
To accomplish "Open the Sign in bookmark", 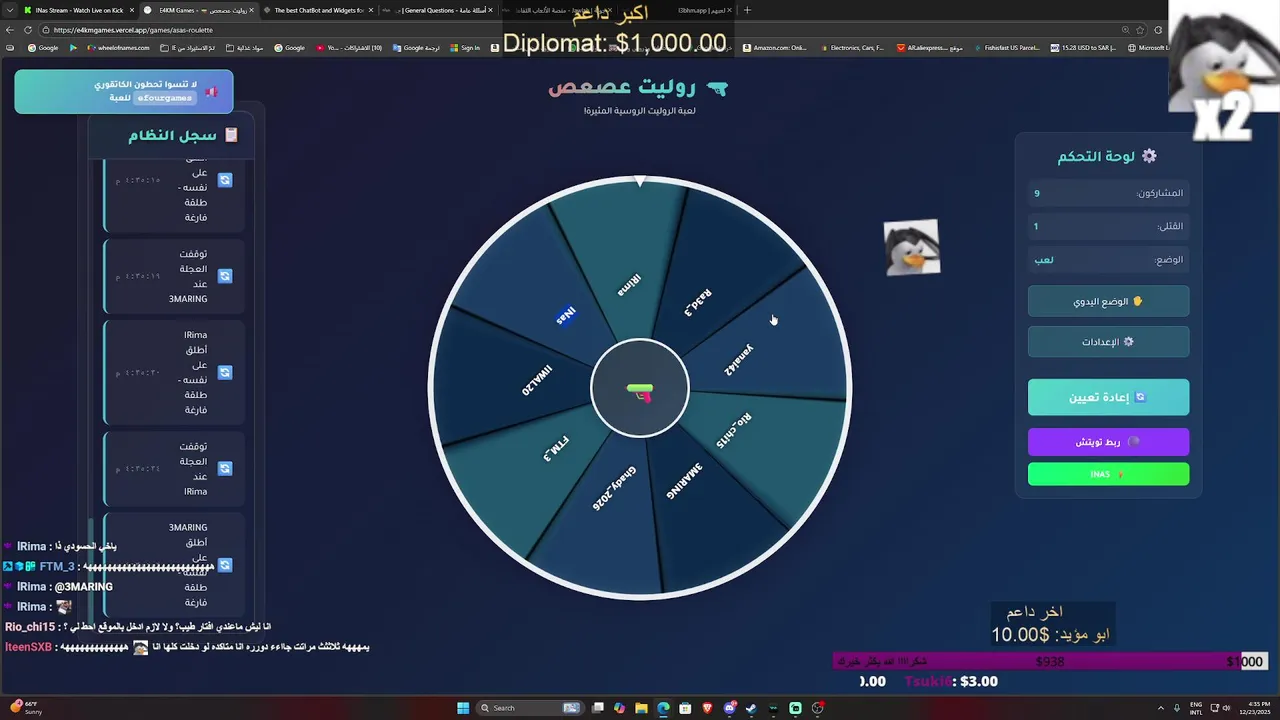I will click(x=465, y=47).
